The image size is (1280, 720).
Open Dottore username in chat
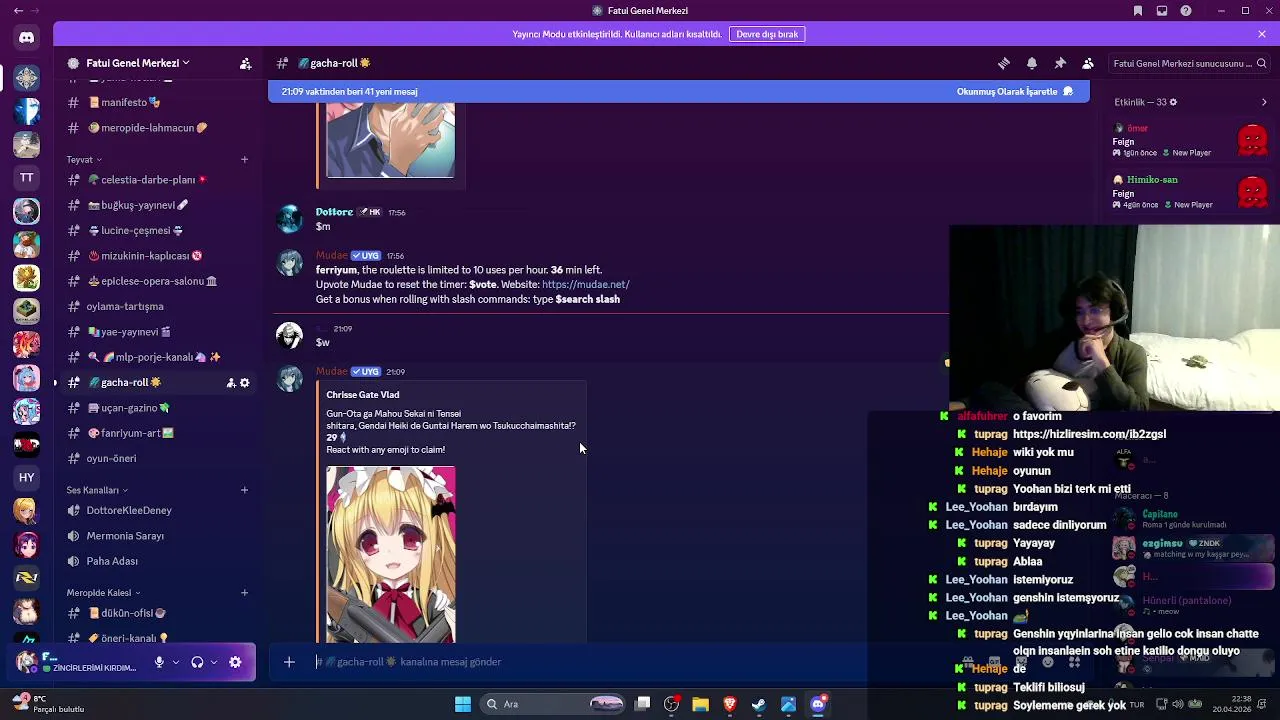coord(334,212)
